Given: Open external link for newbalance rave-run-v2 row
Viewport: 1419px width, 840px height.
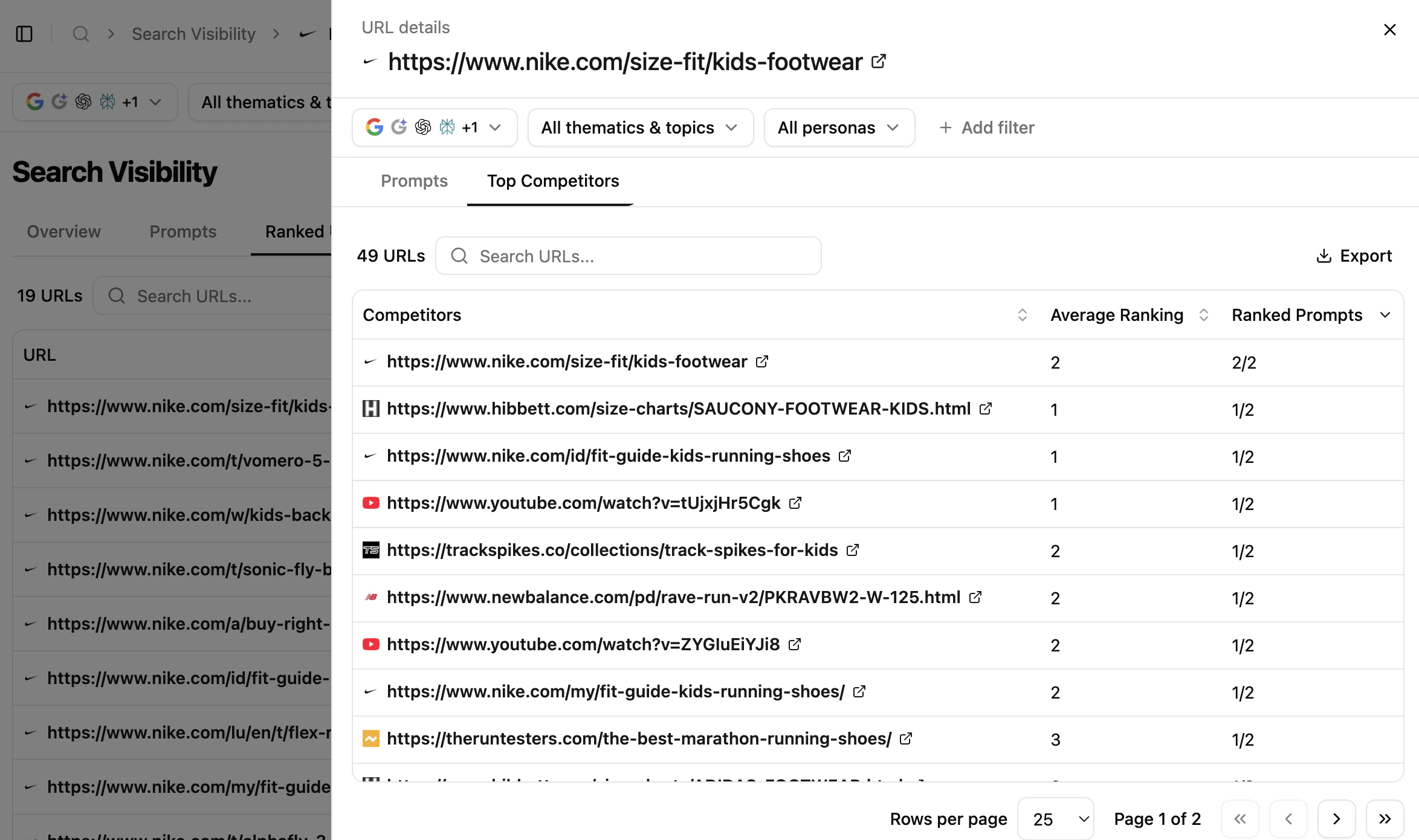Looking at the screenshot, I should pyautogui.click(x=975, y=597).
